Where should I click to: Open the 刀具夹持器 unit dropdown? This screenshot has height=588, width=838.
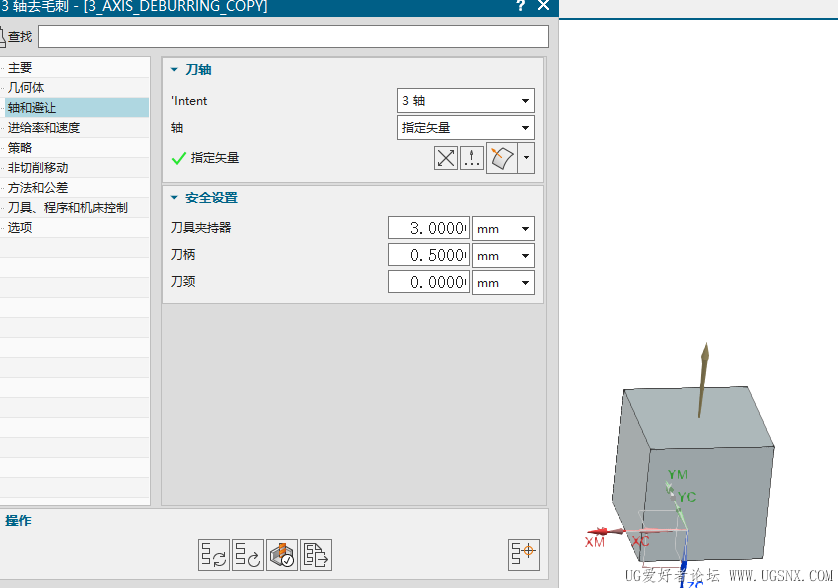tap(503, 229)
